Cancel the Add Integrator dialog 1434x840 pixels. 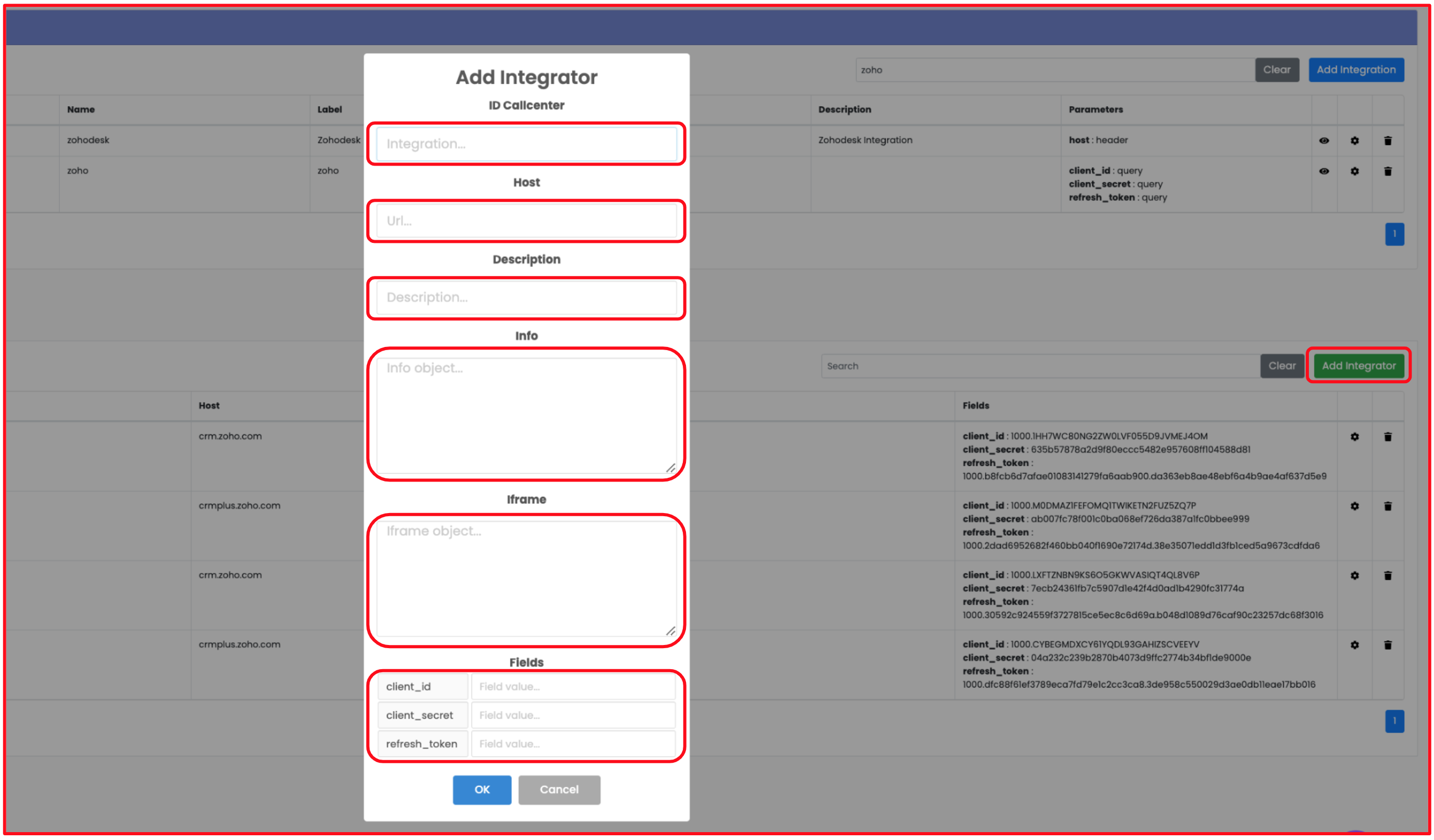click(x=559, y=790)
